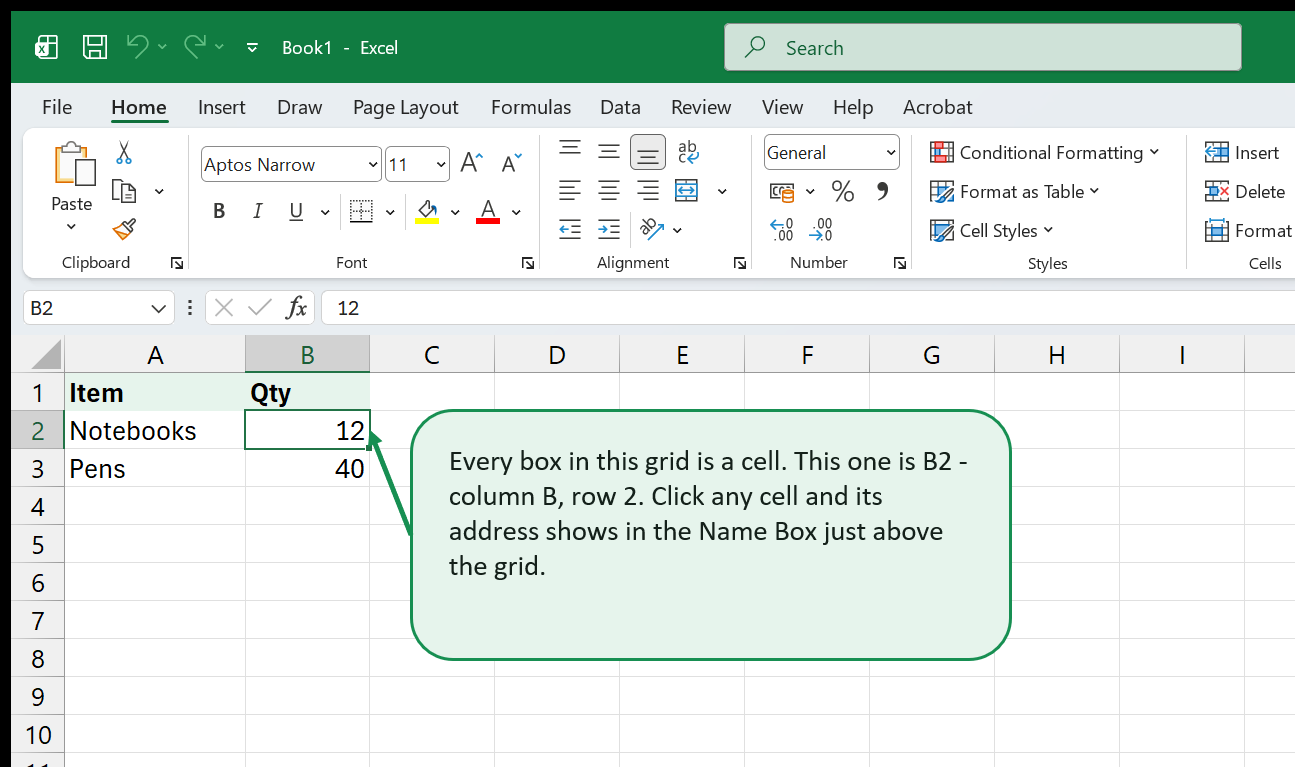
Task: Apply red Font Color
Action: [488, 211]
